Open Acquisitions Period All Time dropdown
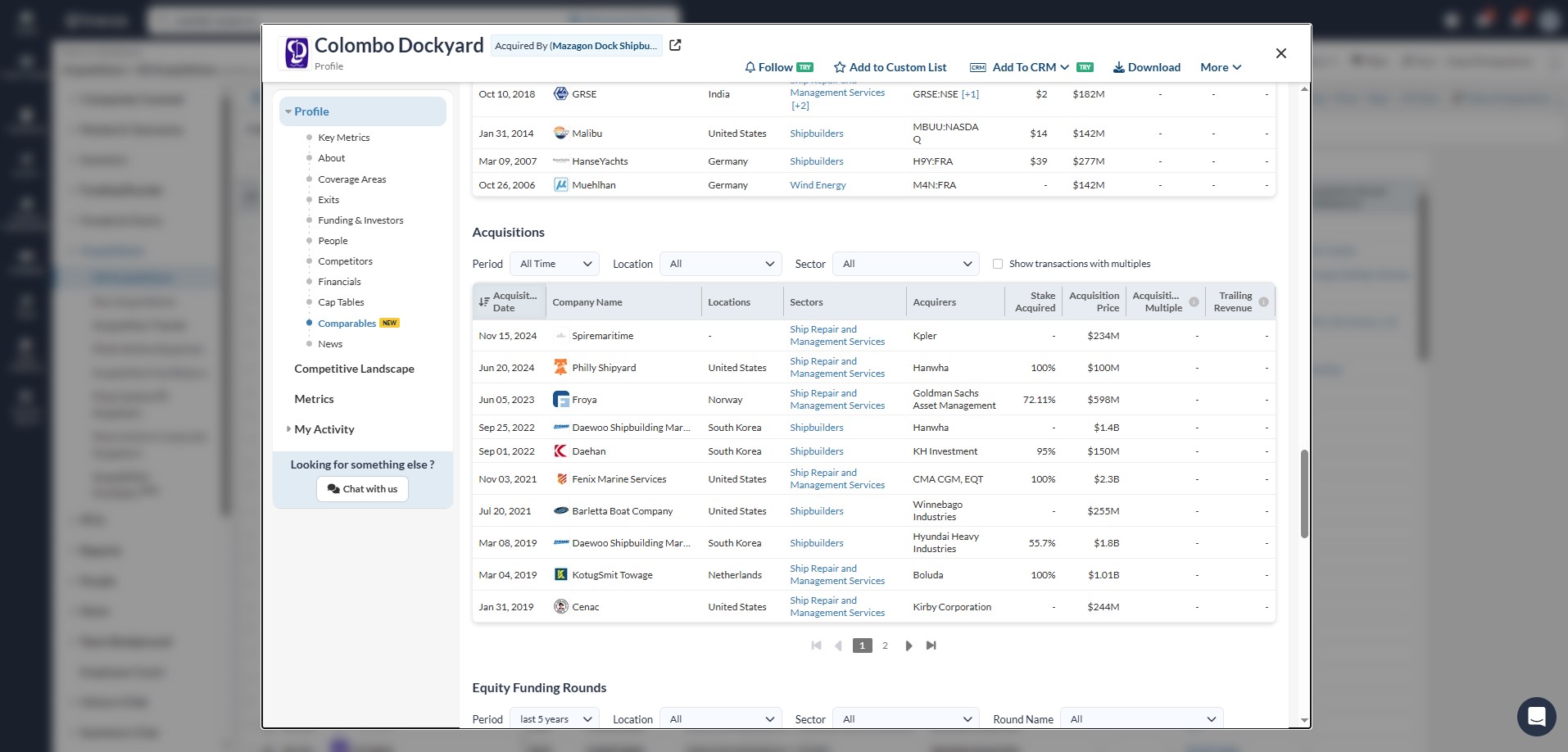 (555, 264)
